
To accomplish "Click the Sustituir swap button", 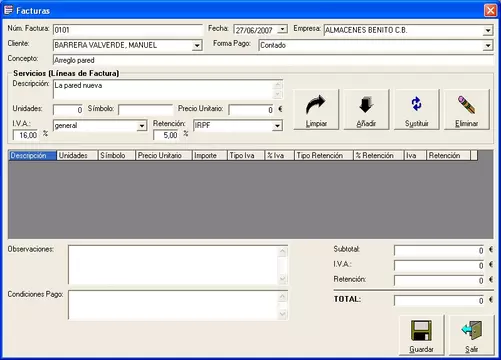I will (417, 110).
